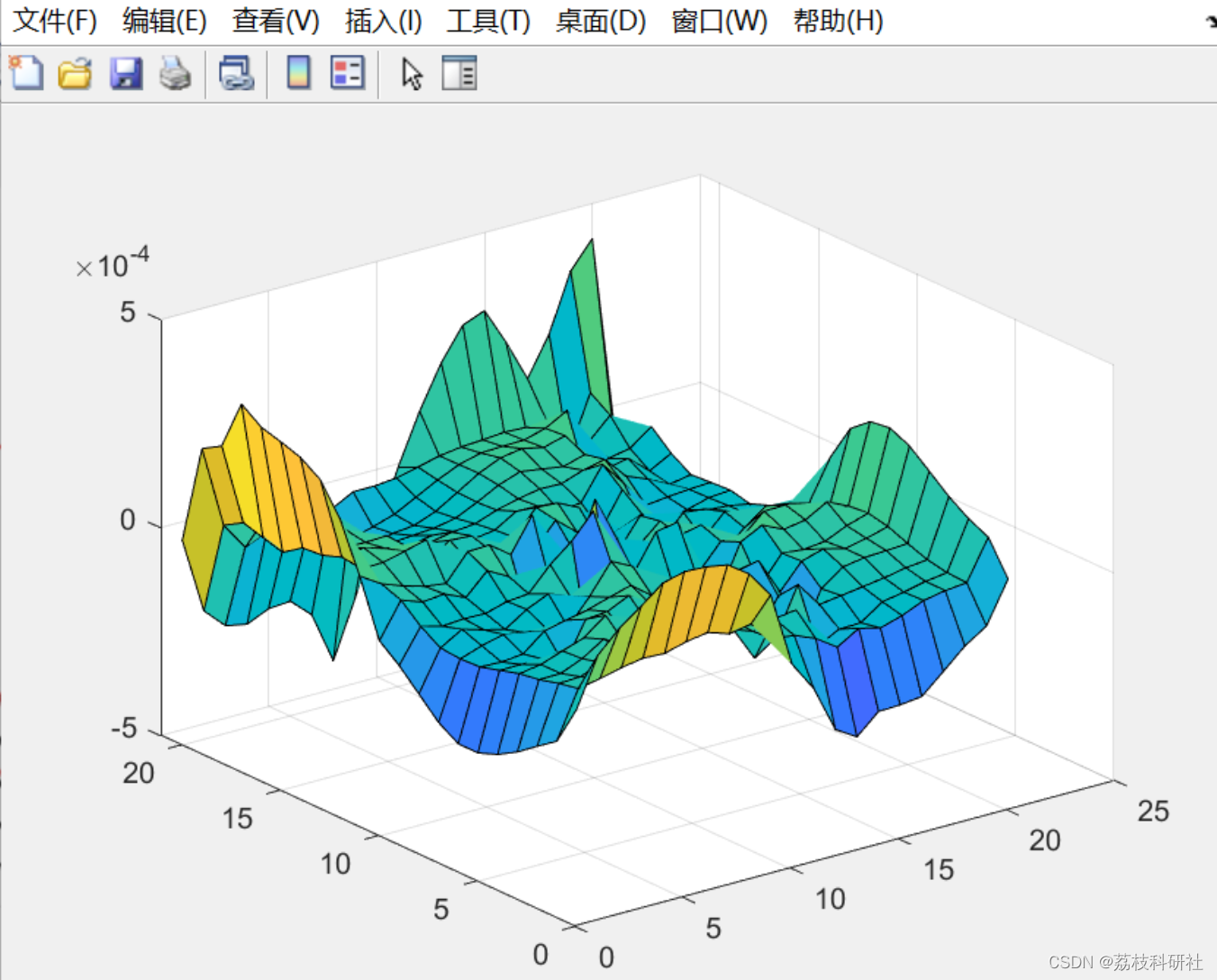Open the 桌面(D) menu

[x=601, y=21]
